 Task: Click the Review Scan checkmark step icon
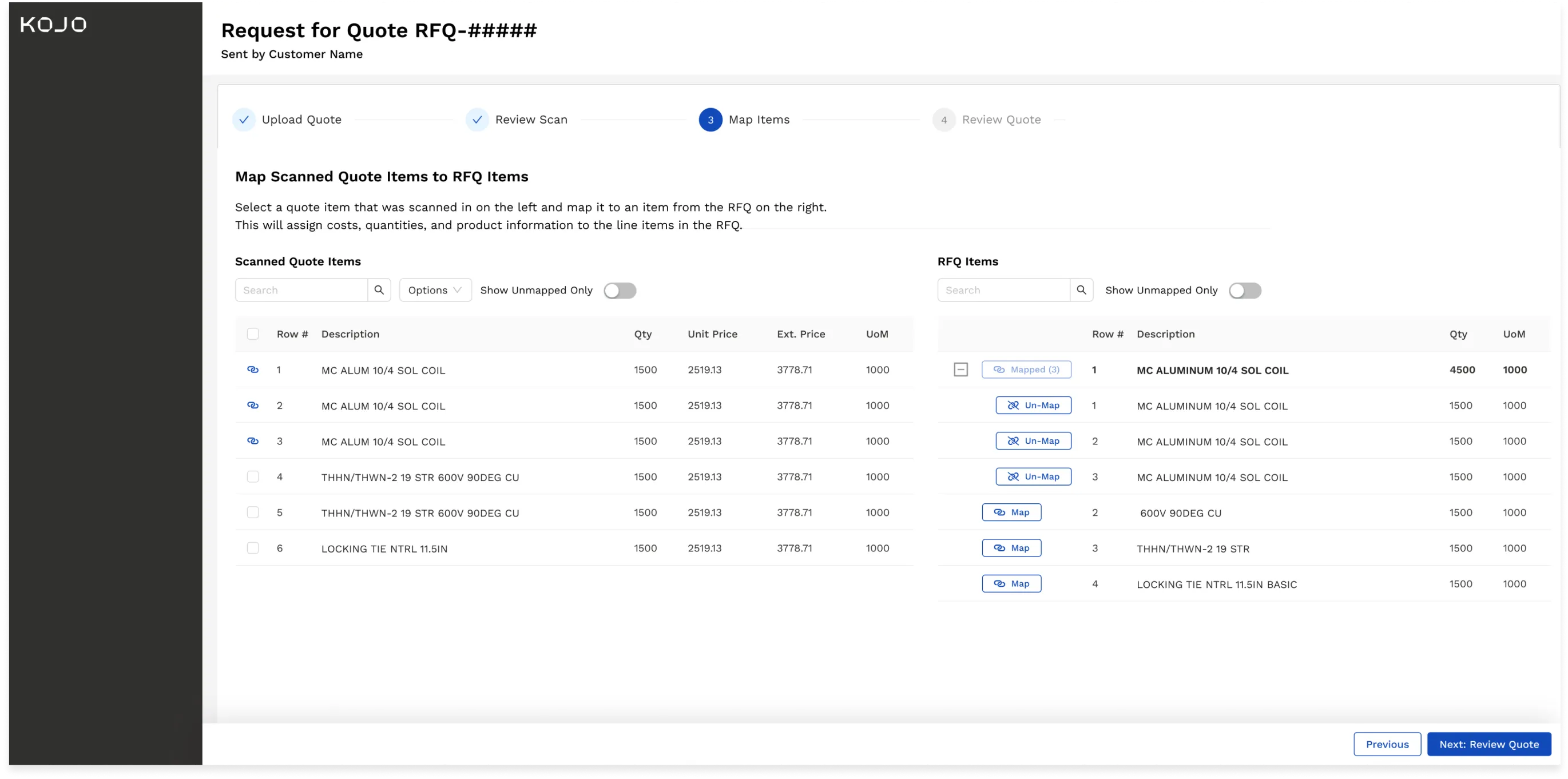tap(477, 120)
